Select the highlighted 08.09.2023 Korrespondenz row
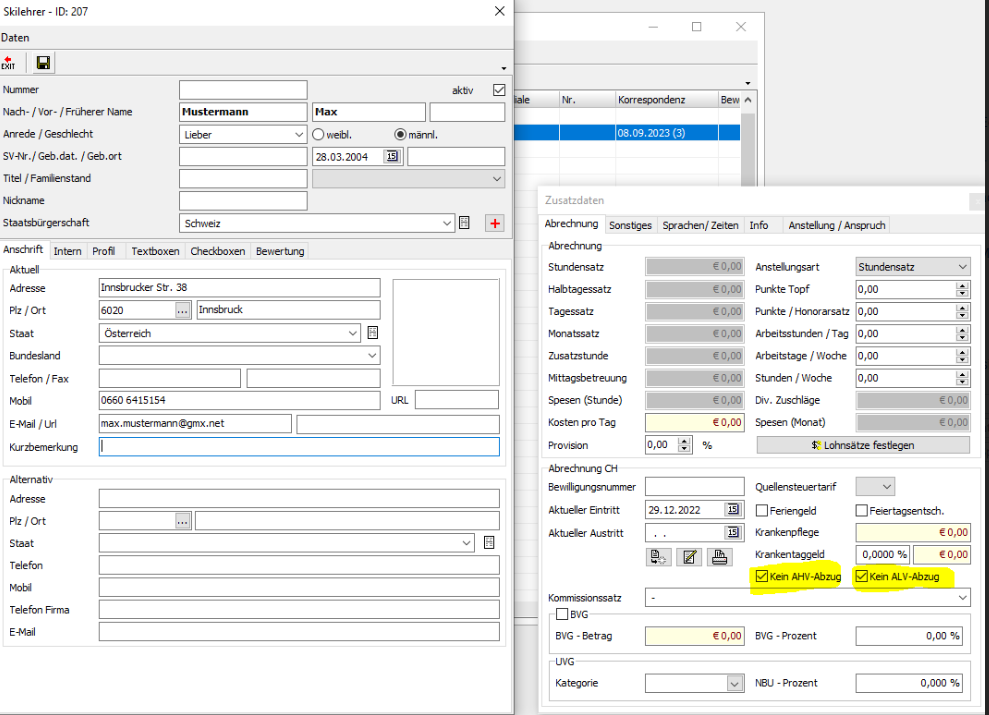Viewport: 989px width, 715px height. click(x=650, y=132)
